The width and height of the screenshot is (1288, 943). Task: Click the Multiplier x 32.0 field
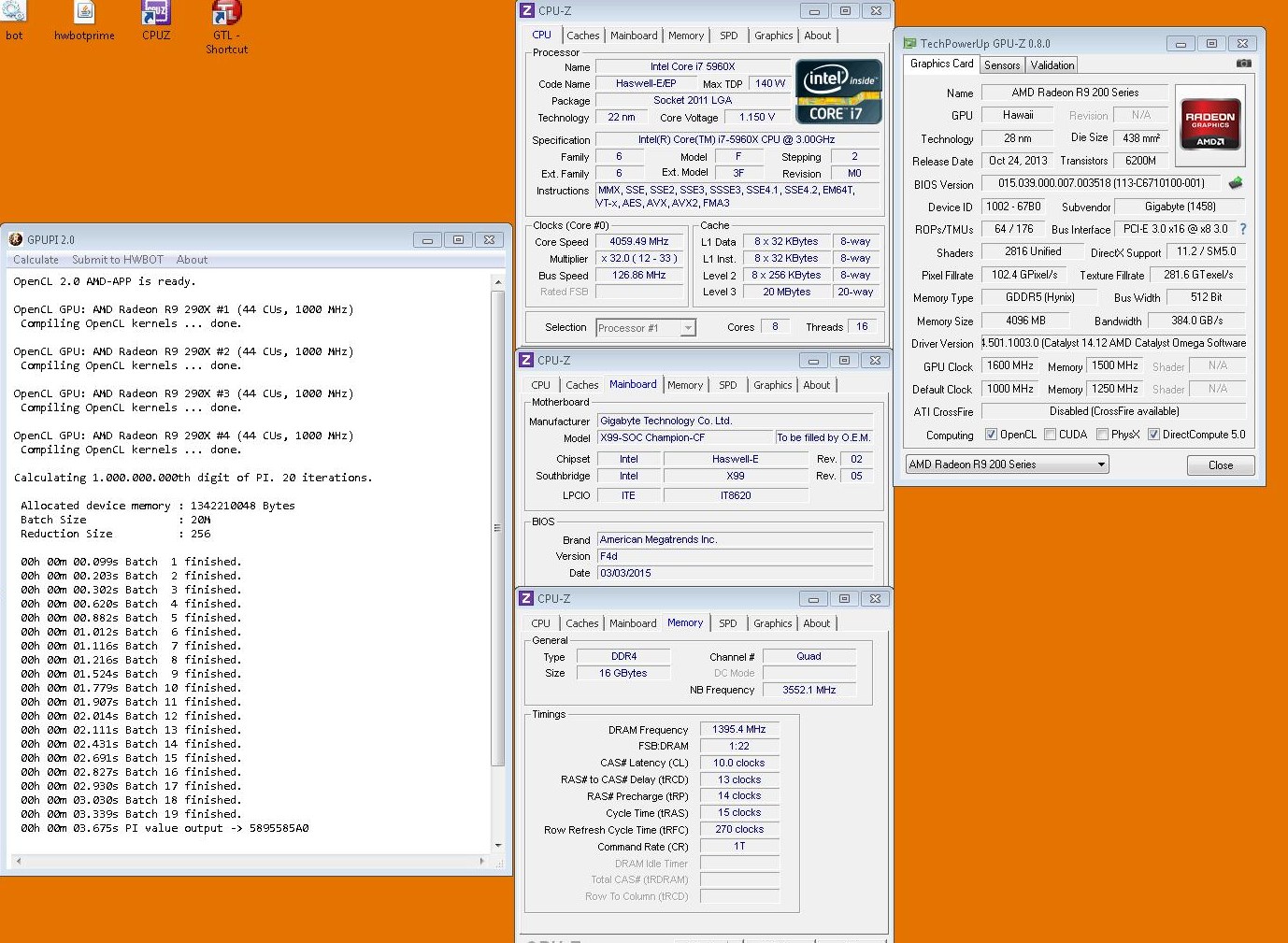pos(639,258)
